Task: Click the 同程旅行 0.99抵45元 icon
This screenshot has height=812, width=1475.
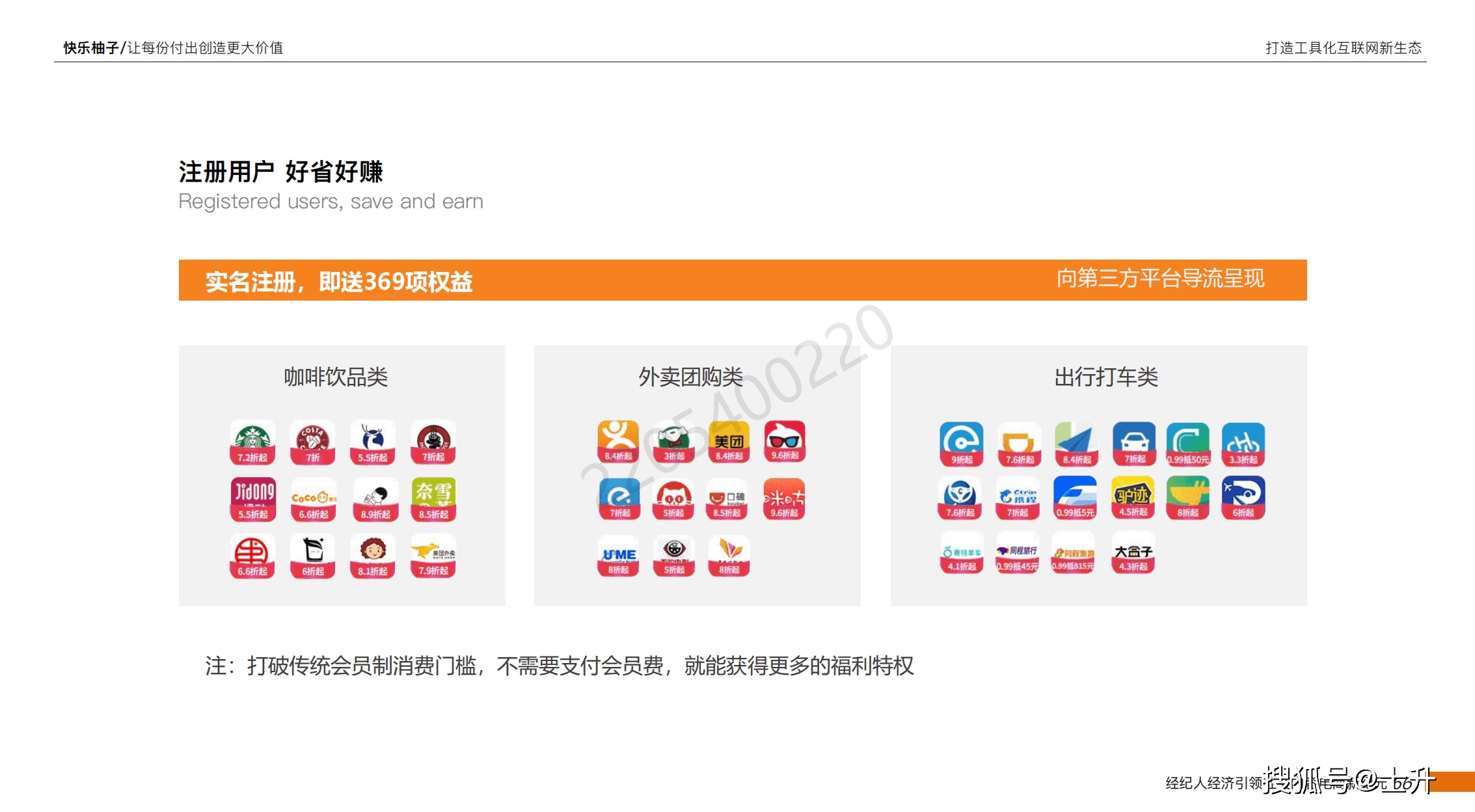Action: 1018,552
